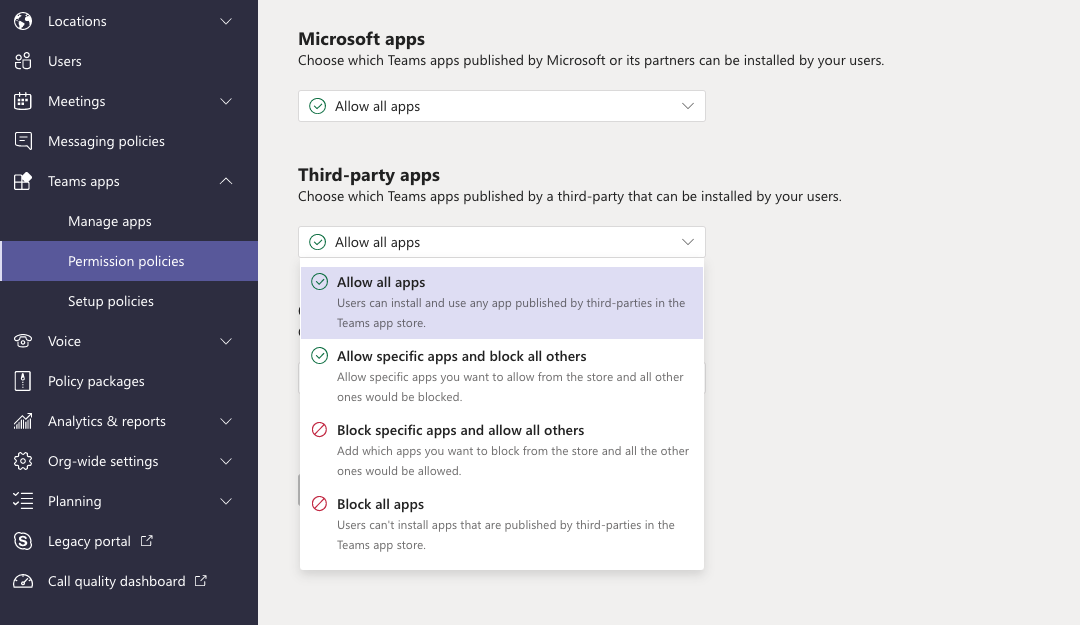Choose Block all apps option
The height and width of the screenshot is (625, 1080).
502,524
